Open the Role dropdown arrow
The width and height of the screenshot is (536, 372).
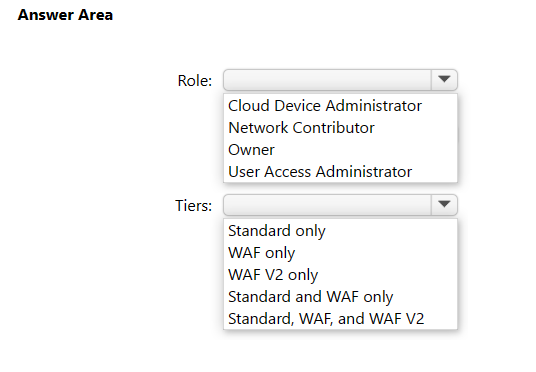coord(444,80)
